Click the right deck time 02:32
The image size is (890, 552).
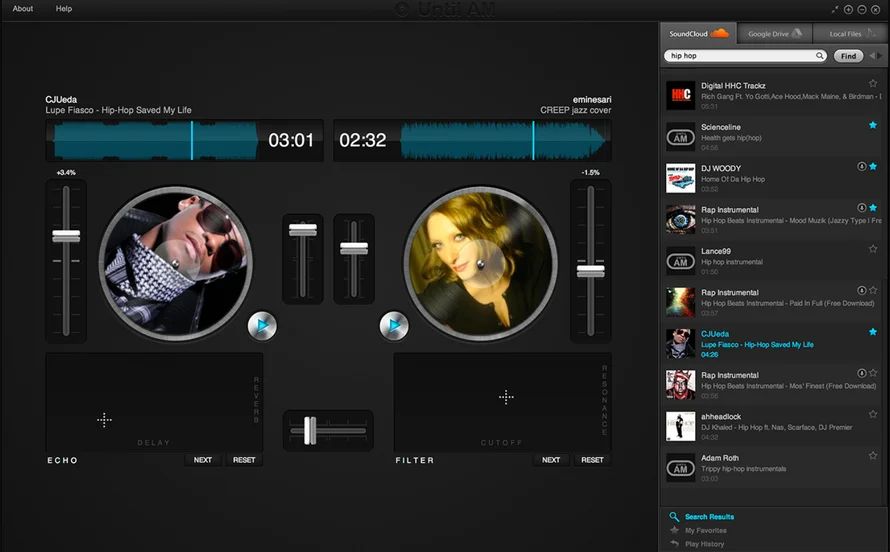[363, 140]
